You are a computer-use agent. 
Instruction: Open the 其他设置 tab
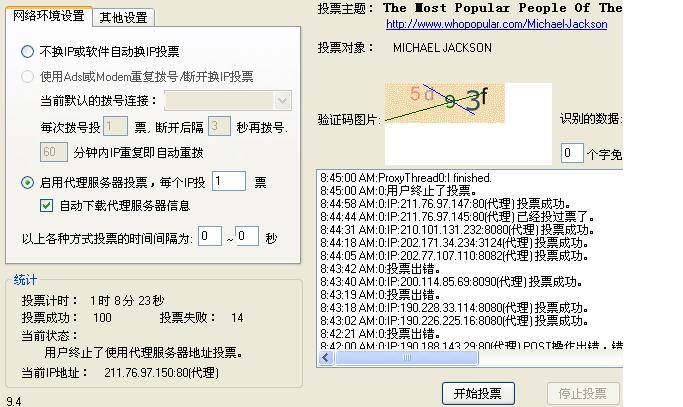123,17
